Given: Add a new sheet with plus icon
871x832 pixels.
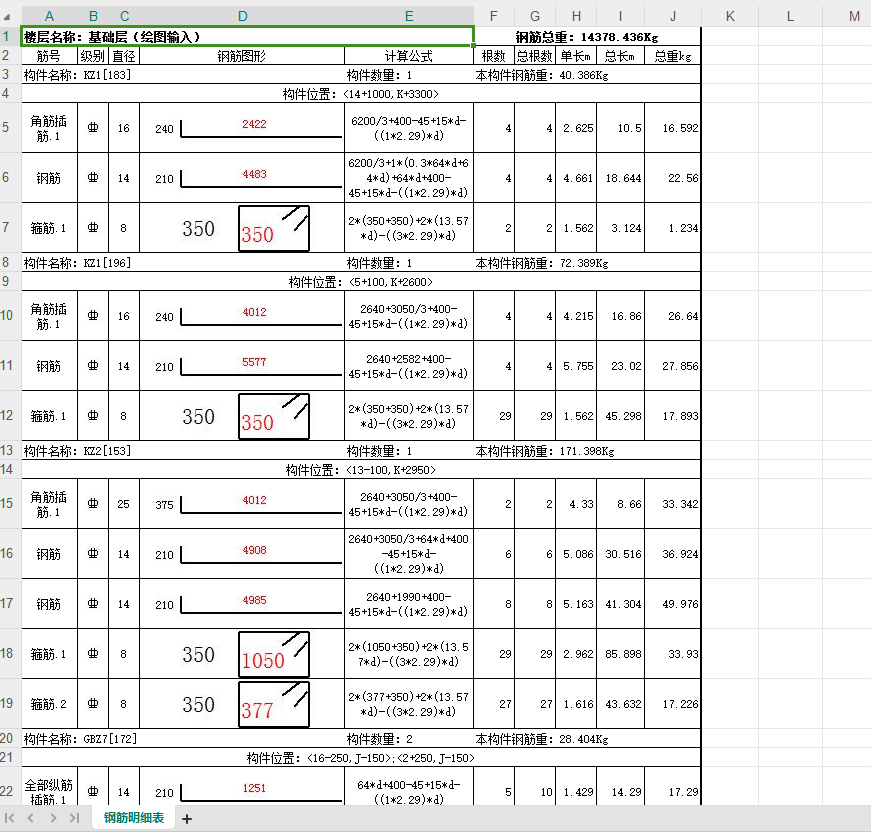Looking at the screenshot, I should coord(187,819).
